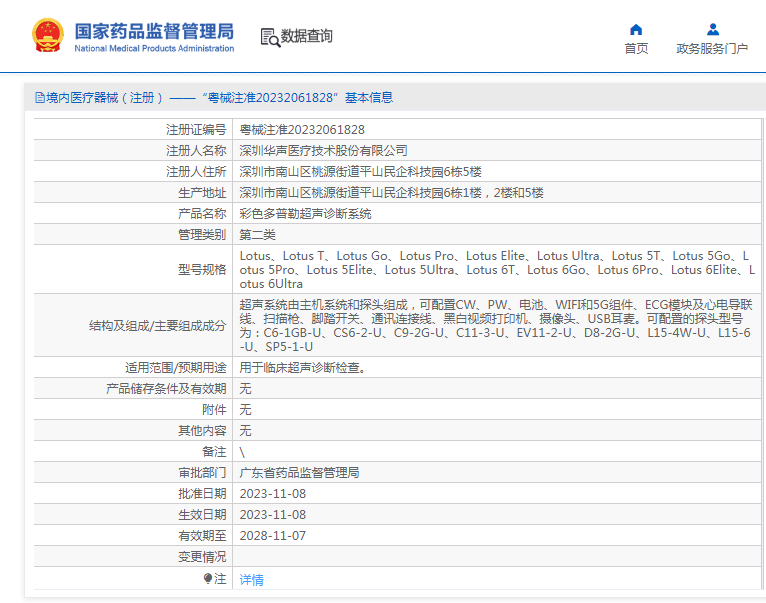766x603 pixels.
Task: Select registrant name 深圳华声医疗技术股份有限公司
Action: click(x=323, y=151)
